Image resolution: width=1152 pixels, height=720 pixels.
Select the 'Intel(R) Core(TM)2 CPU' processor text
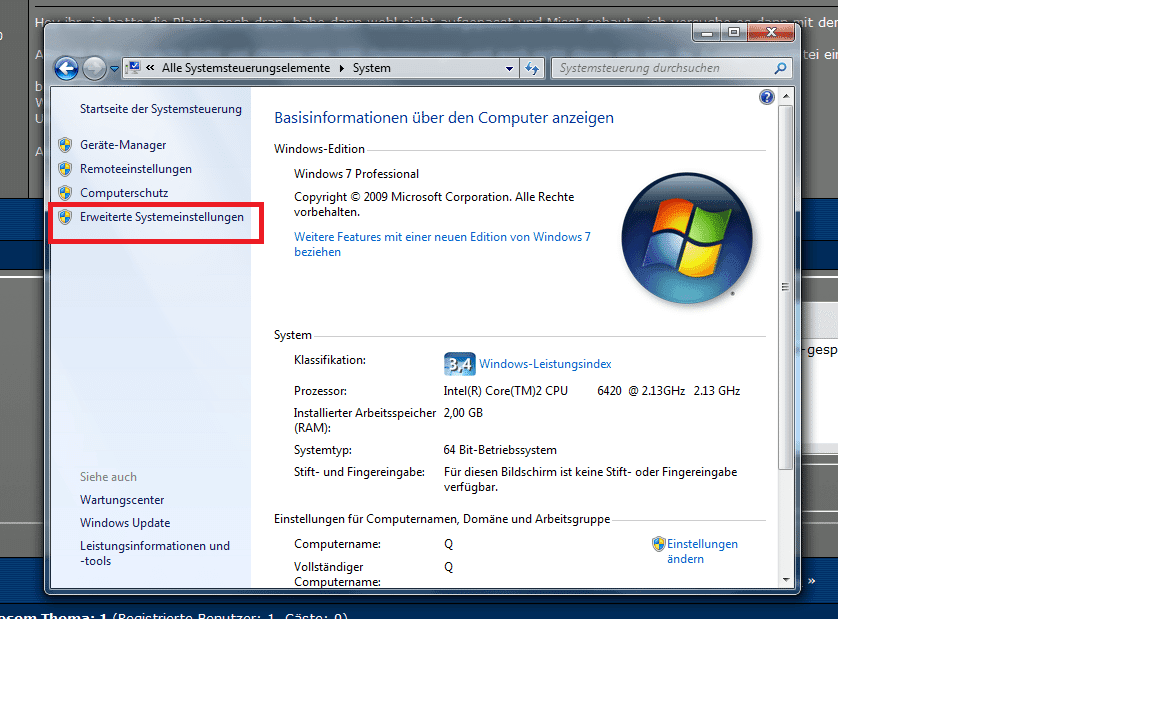pos(505,391)
